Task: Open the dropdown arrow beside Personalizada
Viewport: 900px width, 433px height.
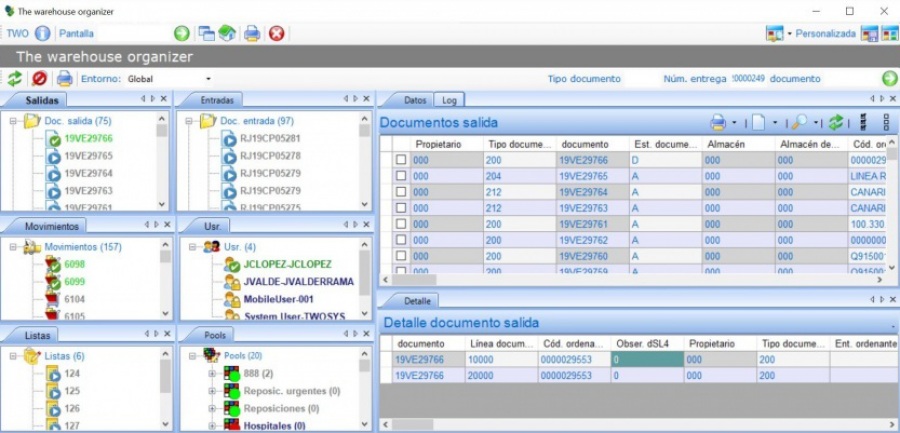Action: pos(790,34)
